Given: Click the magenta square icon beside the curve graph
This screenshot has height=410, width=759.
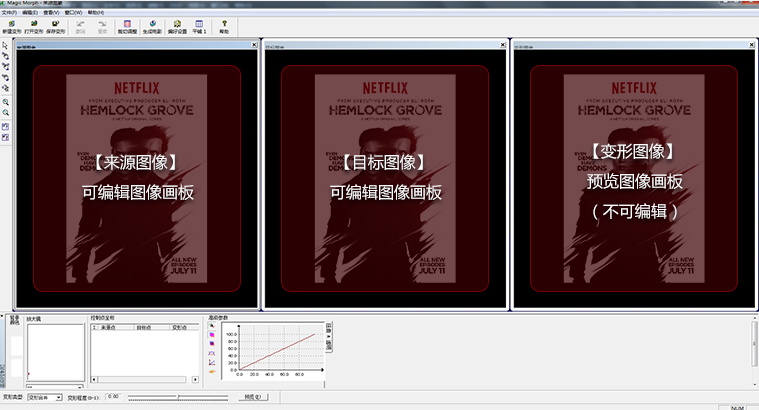Looking at the screenshot, I should coord(212,334).
